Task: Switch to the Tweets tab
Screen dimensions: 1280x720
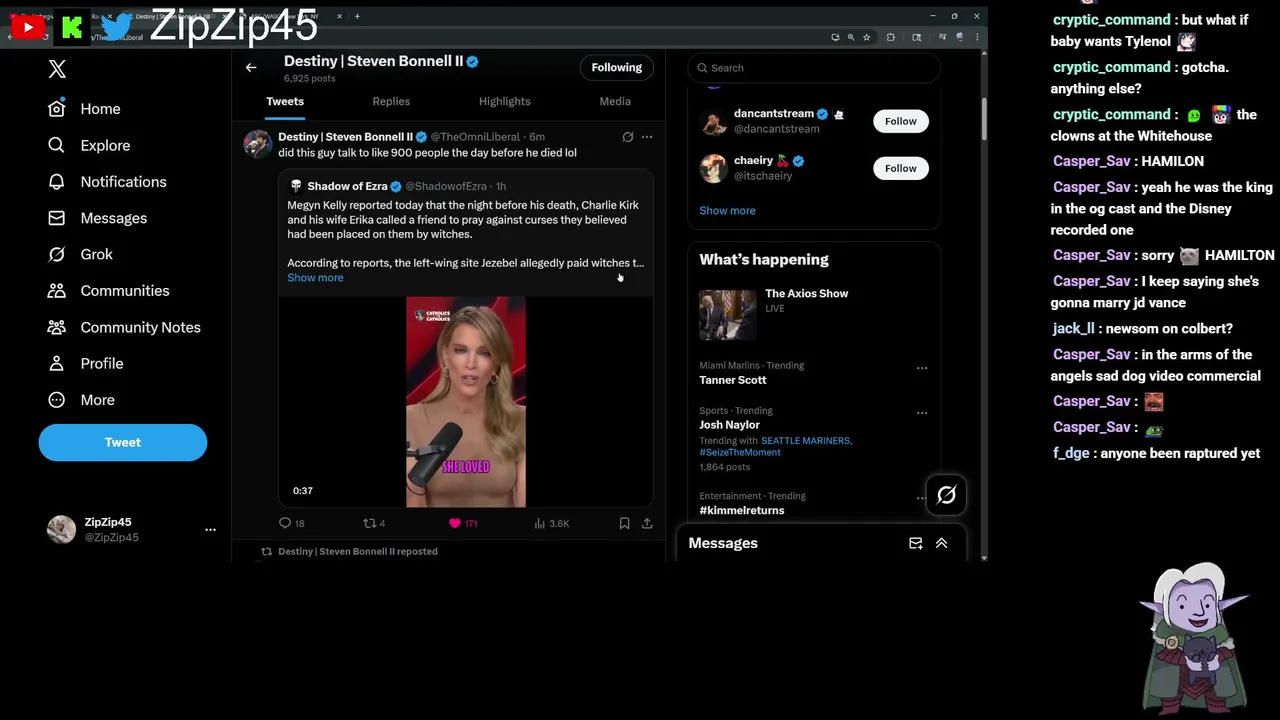Action: click(x=285, y=101)
